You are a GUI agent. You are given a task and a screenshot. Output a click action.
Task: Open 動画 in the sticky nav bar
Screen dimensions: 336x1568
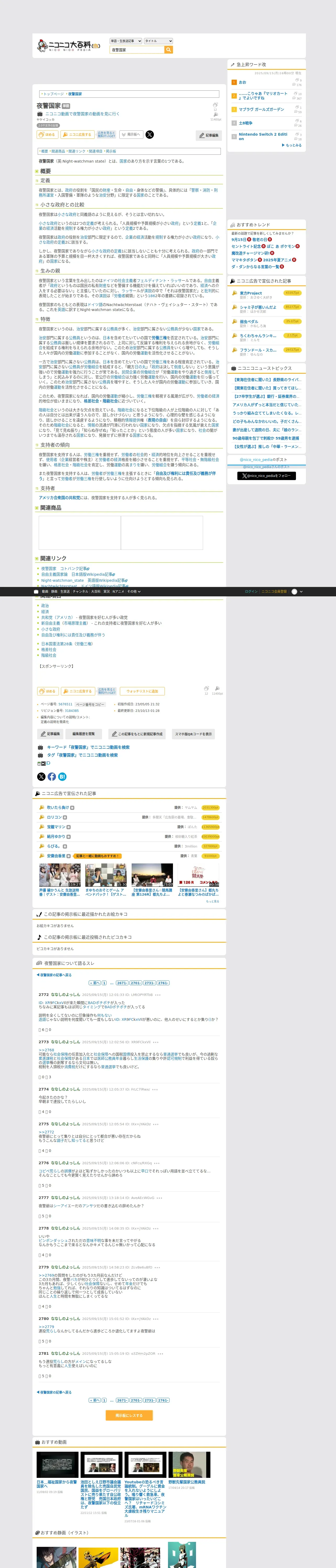tap(44, 591)
